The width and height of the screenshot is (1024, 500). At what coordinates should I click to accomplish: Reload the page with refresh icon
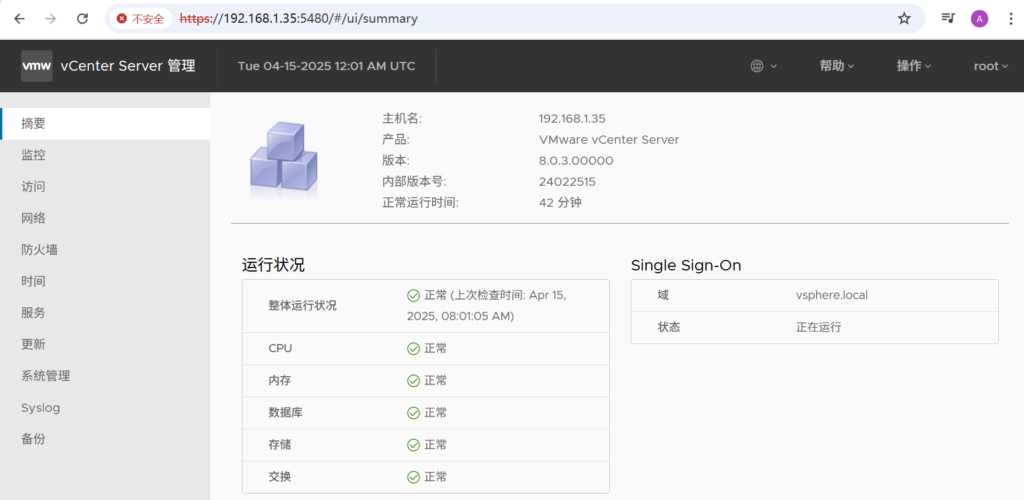tap(82, 19)
